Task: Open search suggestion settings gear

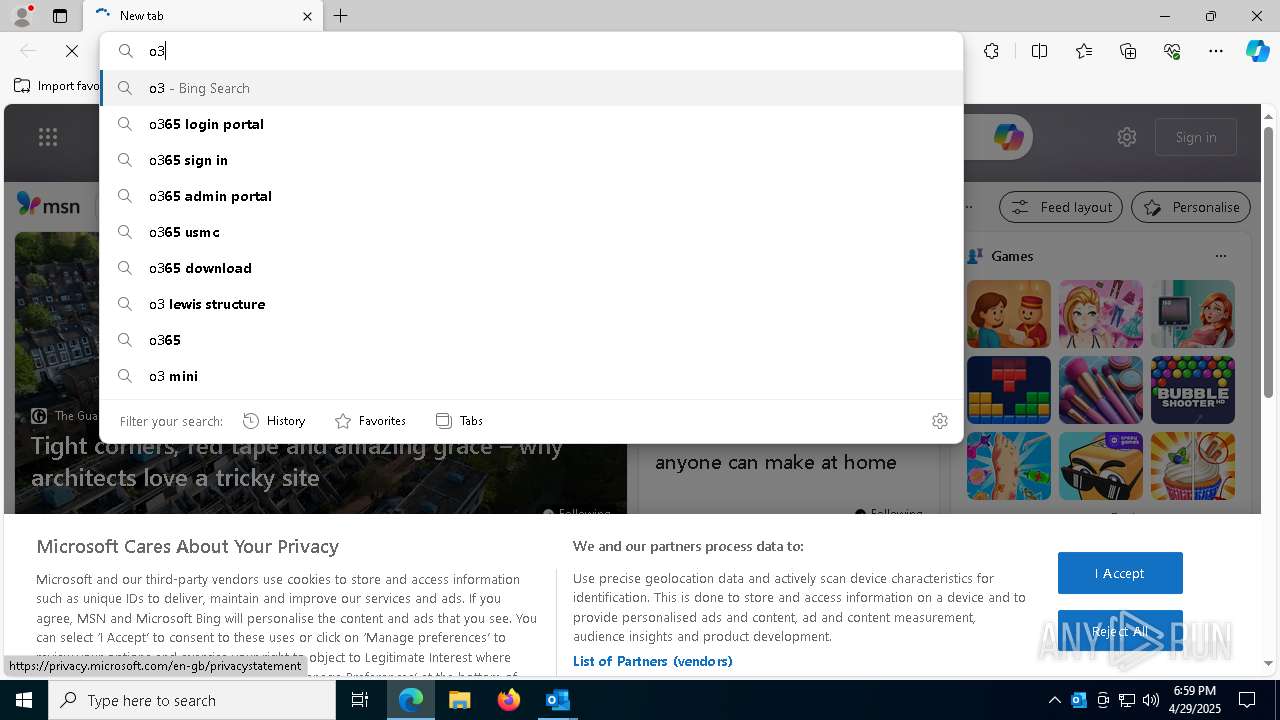Action: (939, 421)
